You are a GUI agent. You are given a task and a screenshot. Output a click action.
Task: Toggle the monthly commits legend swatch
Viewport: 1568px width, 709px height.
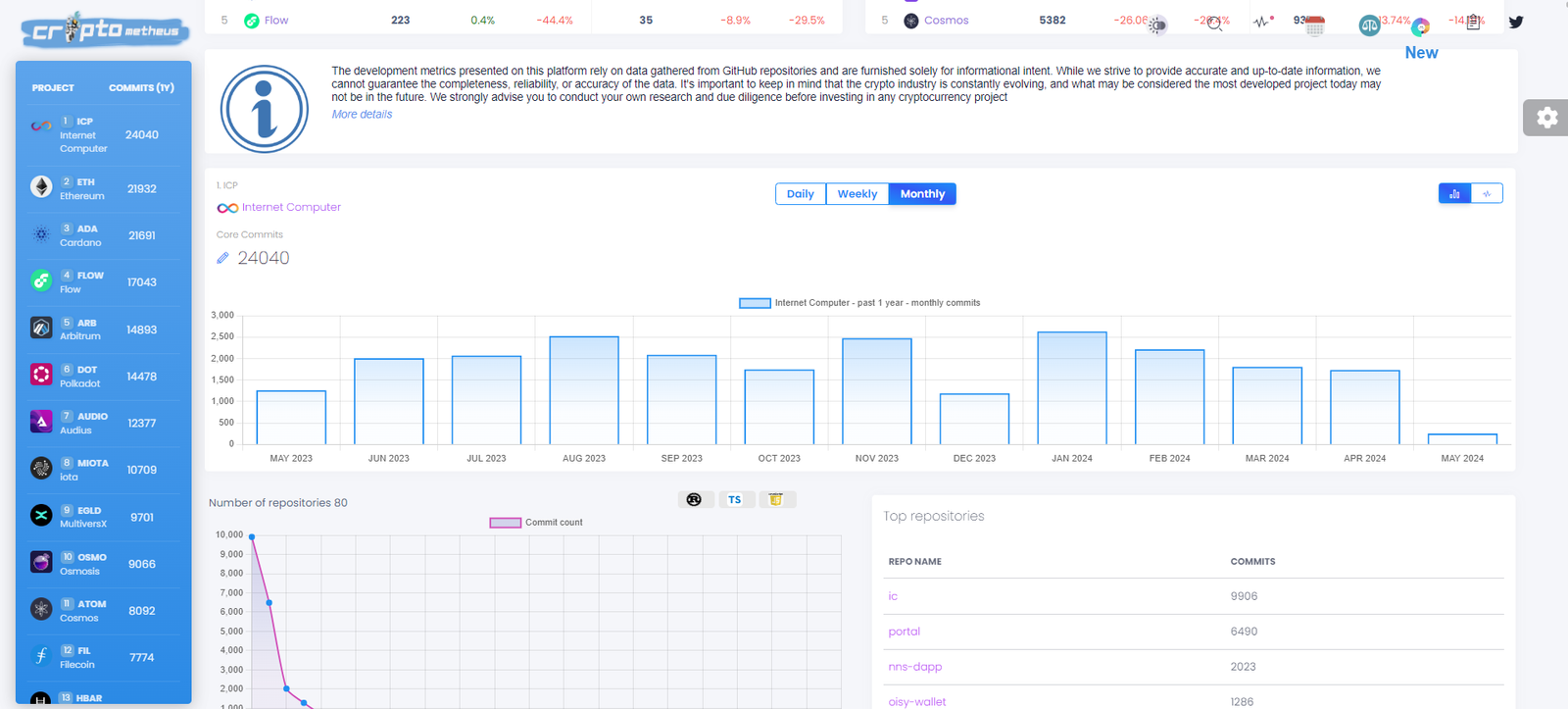click(755, 303)
